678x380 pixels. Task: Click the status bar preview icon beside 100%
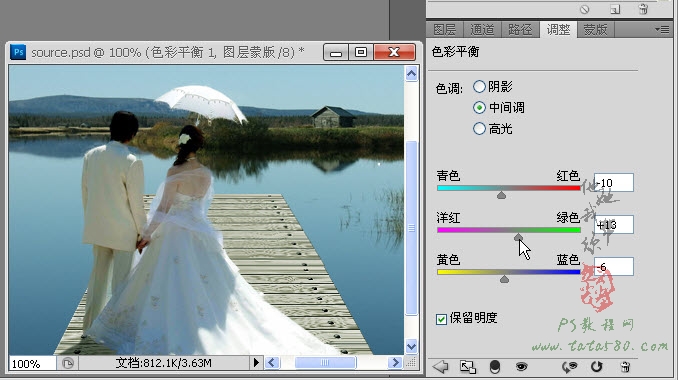pyautogui.click(x=68, y=363)
